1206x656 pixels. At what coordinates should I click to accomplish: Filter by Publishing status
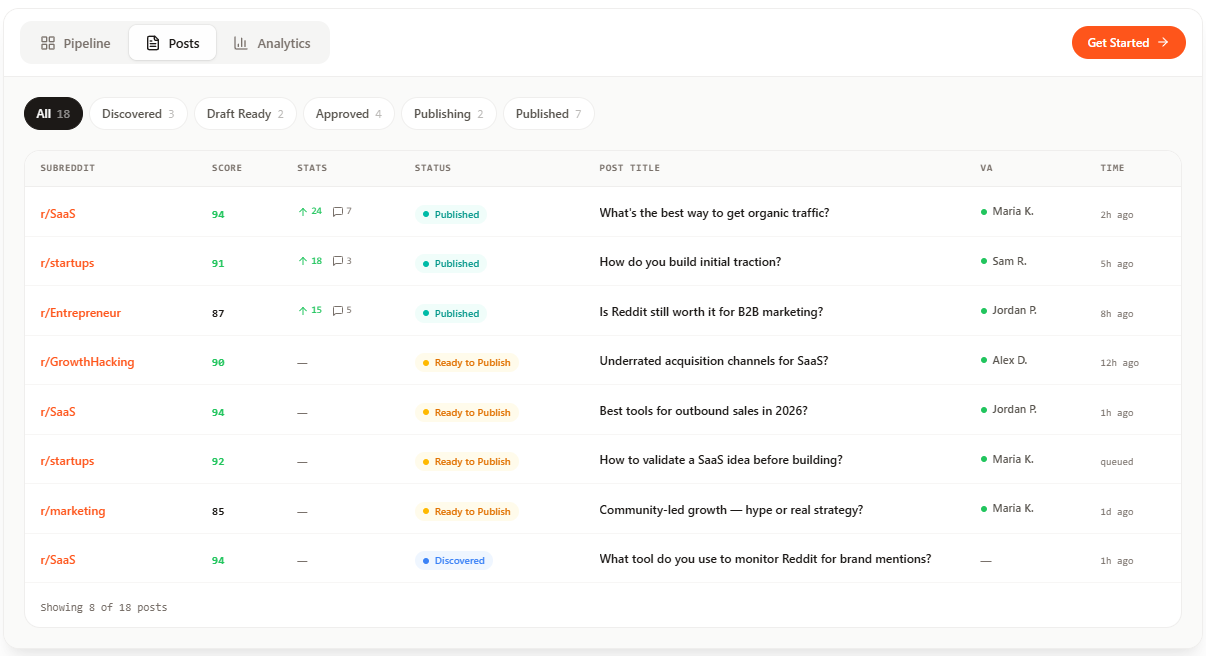448,114
